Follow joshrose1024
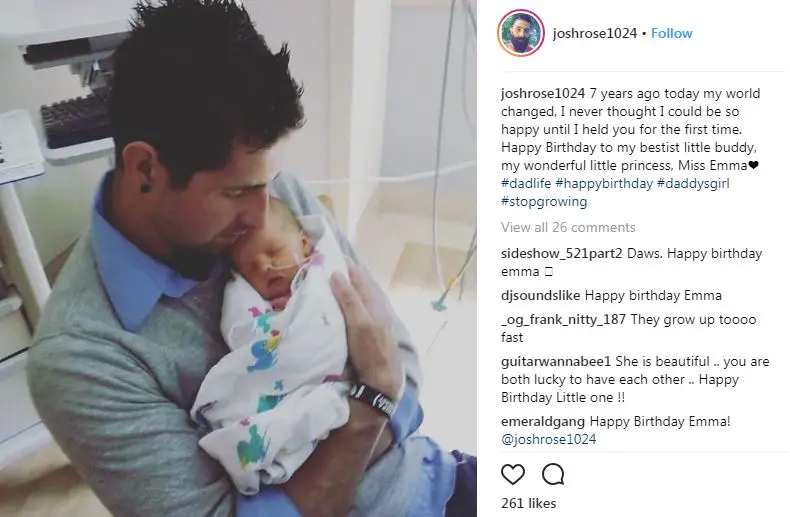This screenshot has width=790, height=517. coord(672,33)
